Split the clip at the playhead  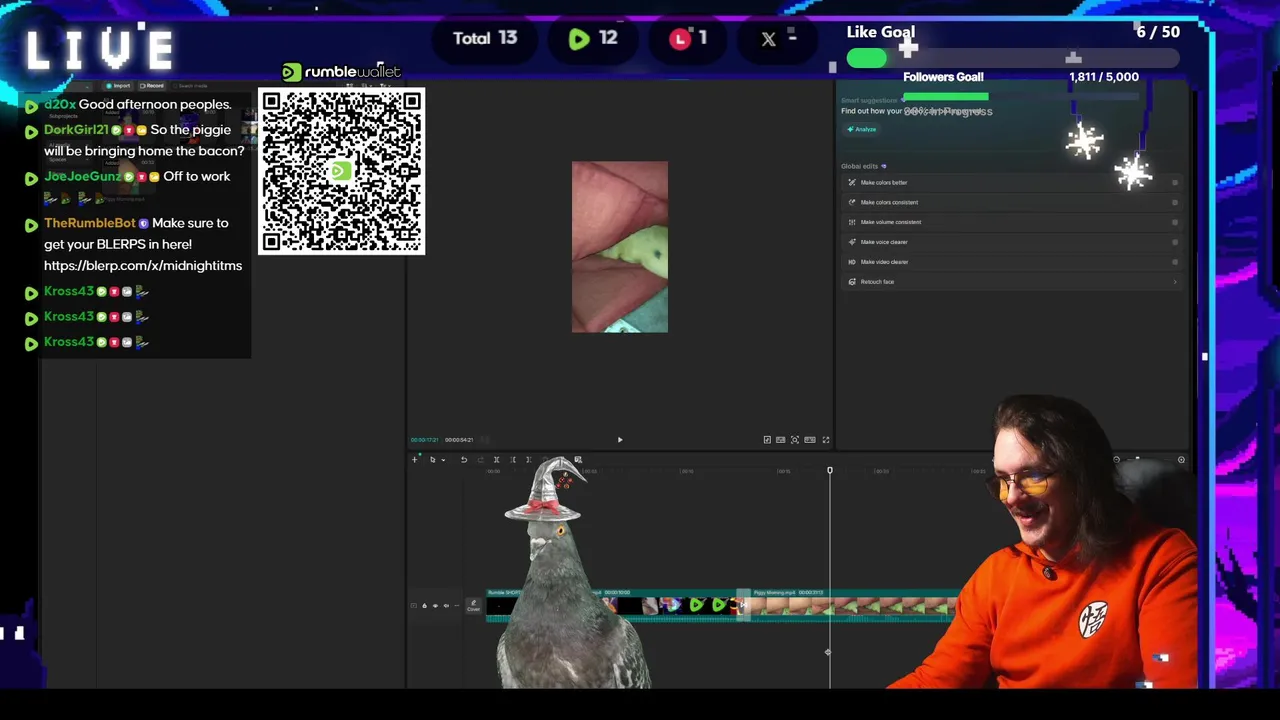pos(496,460)
